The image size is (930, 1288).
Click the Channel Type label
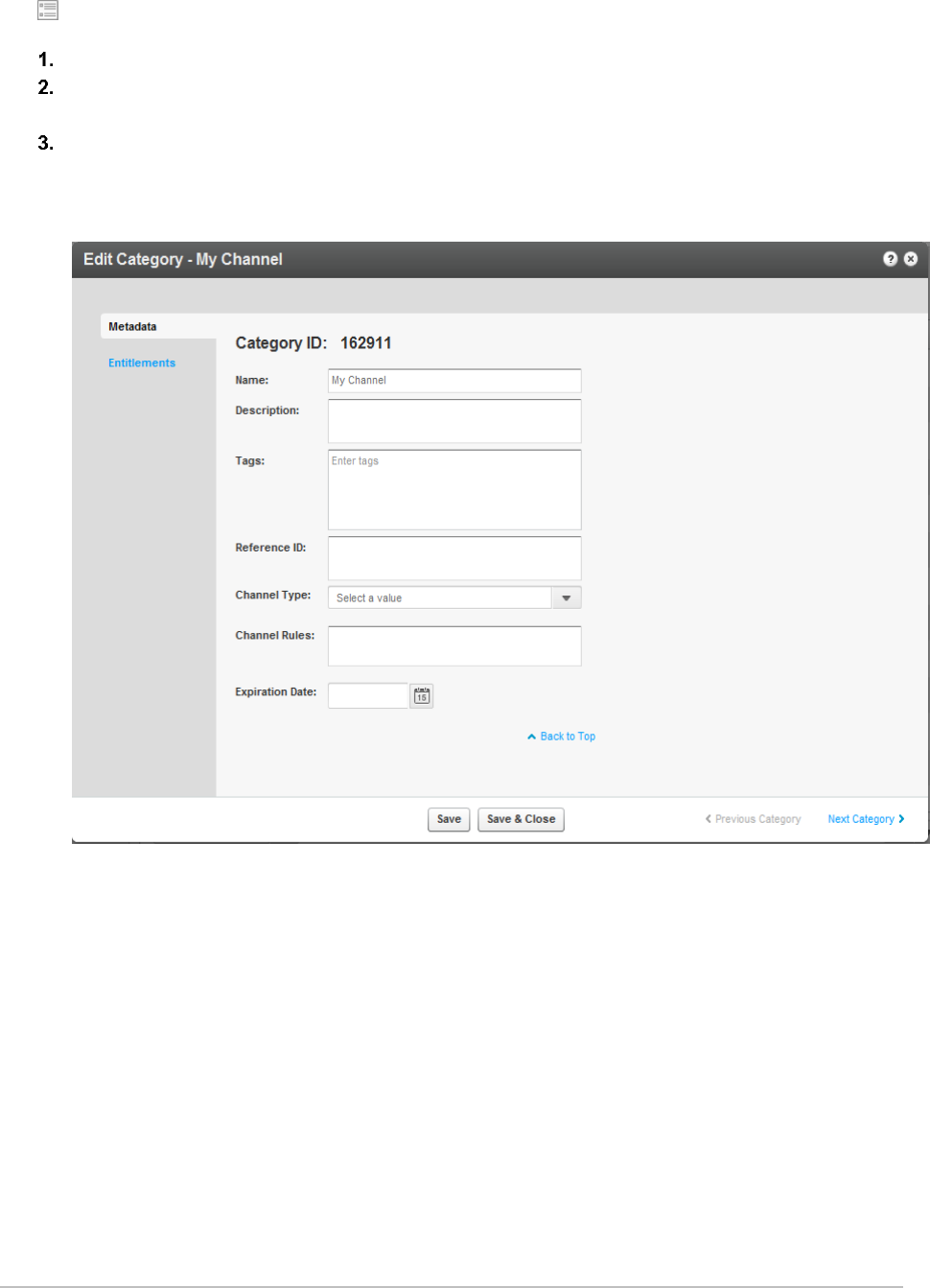click(x=273, y=596)
